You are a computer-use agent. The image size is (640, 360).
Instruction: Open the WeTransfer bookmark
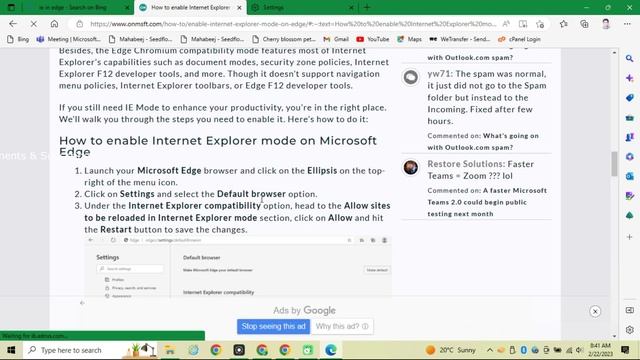point(460,39)
